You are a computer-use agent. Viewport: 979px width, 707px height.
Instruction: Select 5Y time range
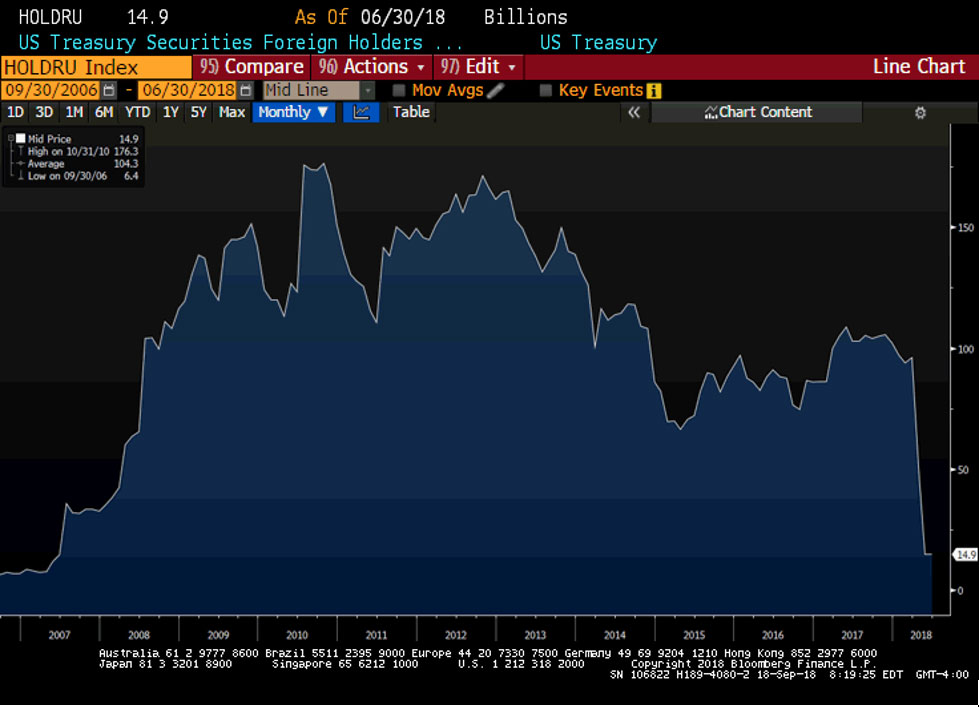[198, 112]
